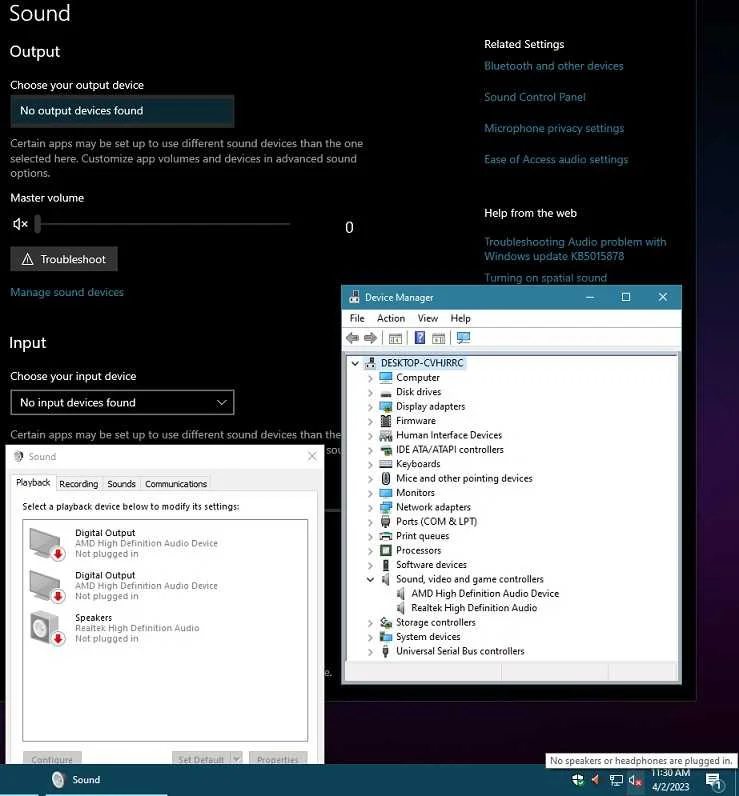Select Mice and other pointing devices row
Screen dimensions: 739x796
pyautogui.click(x=464, y=478)
